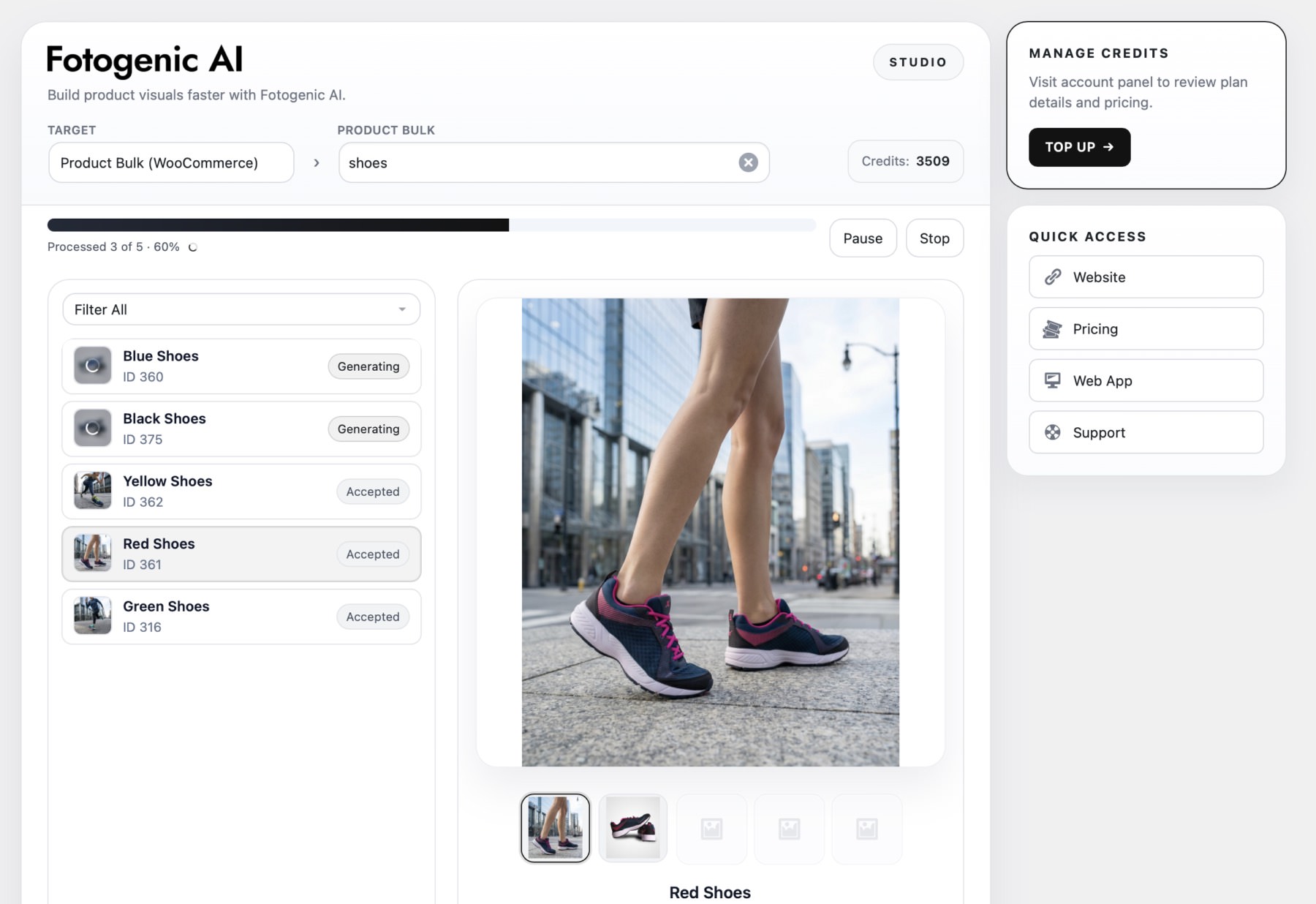
Task: Click the Yellow Shoes row thumbnail
Action: (93, 491)
